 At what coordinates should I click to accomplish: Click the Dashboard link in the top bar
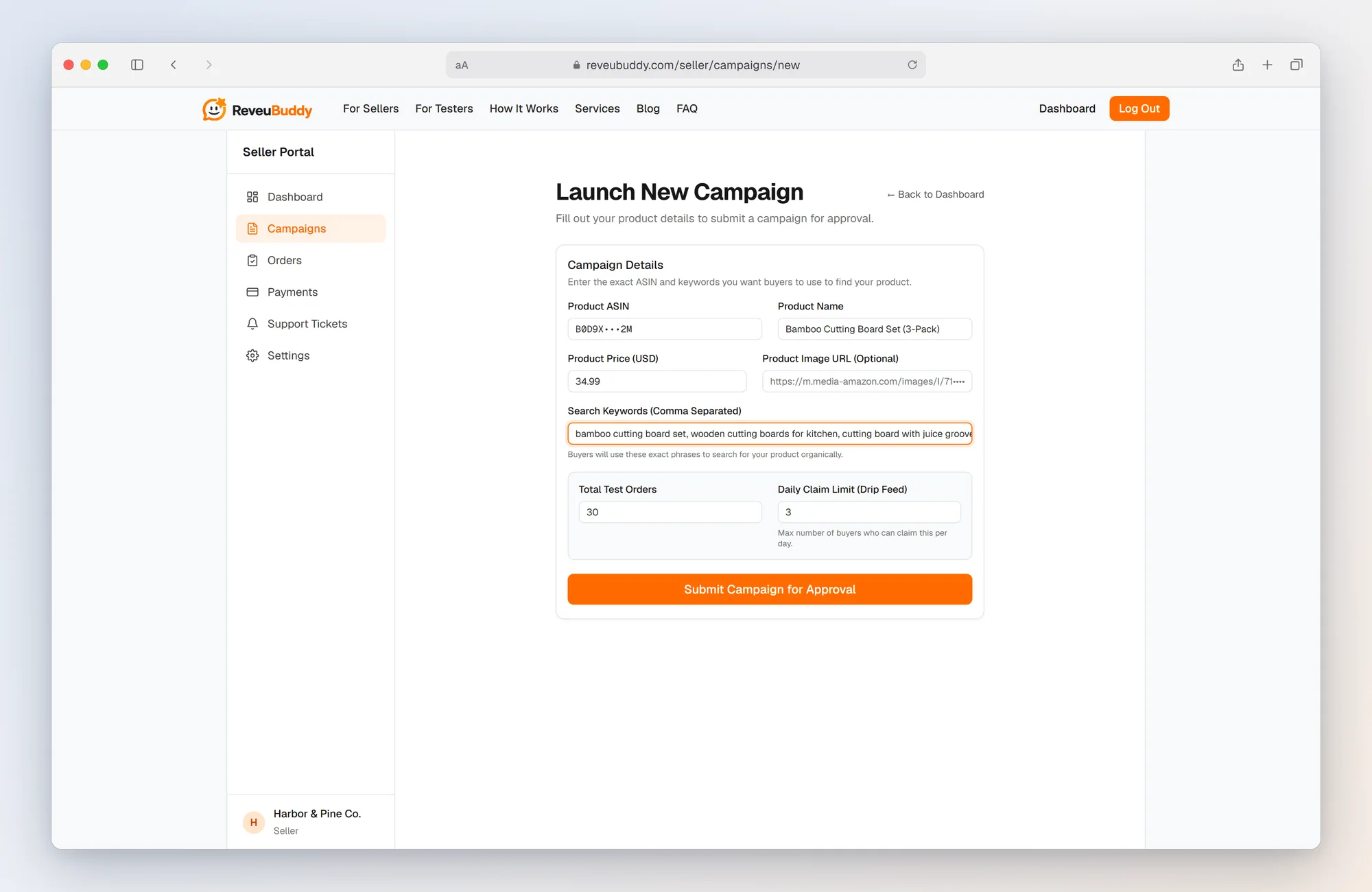click(x=1067, y=108)
